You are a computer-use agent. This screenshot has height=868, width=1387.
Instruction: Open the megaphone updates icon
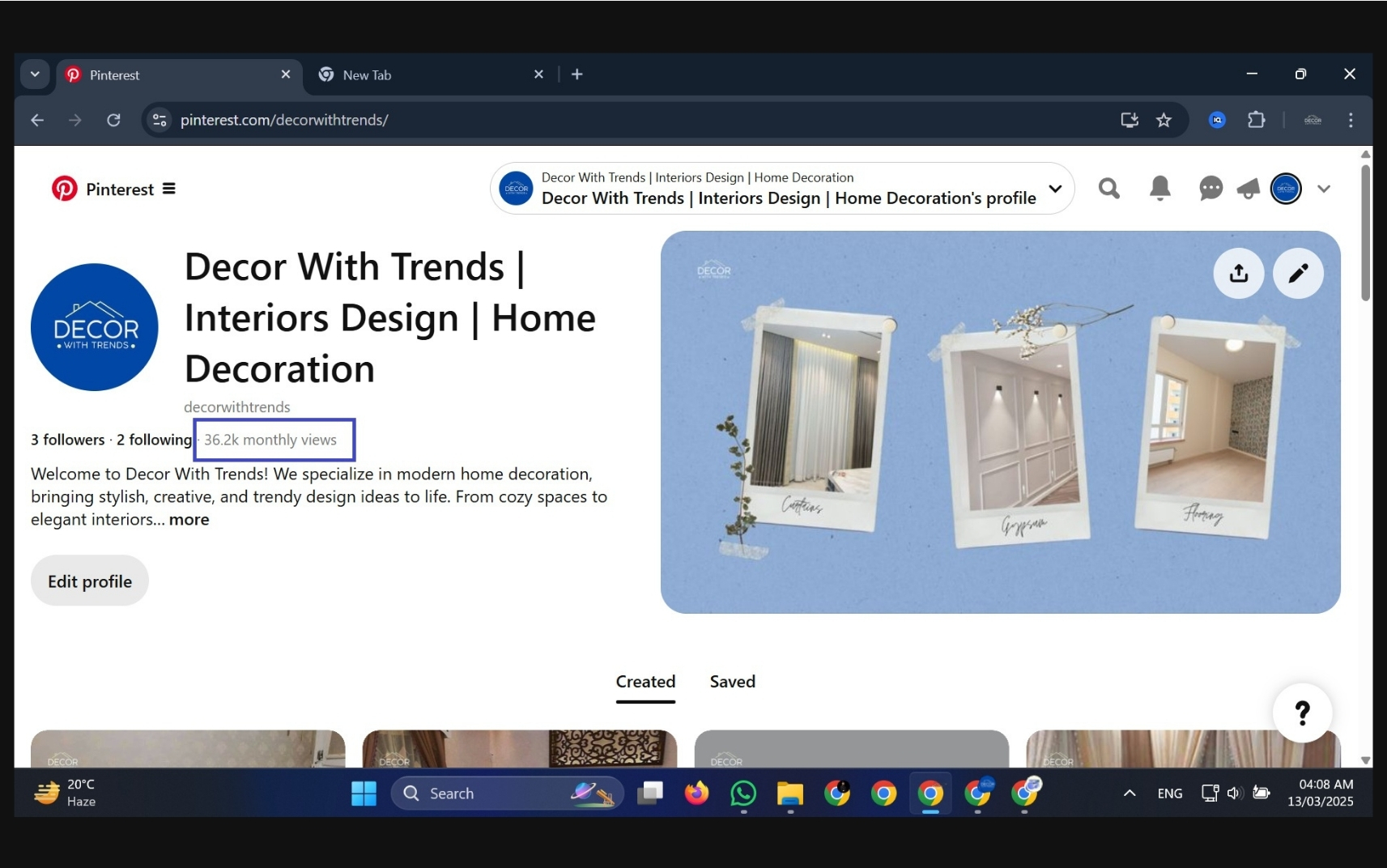point(1249,189)
